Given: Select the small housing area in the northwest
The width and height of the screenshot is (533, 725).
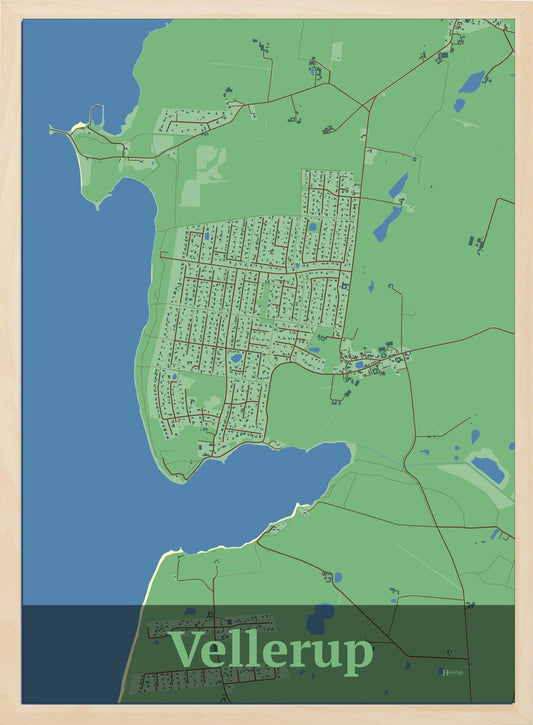Looking at the screenshot, I should [x=194, y=121].
